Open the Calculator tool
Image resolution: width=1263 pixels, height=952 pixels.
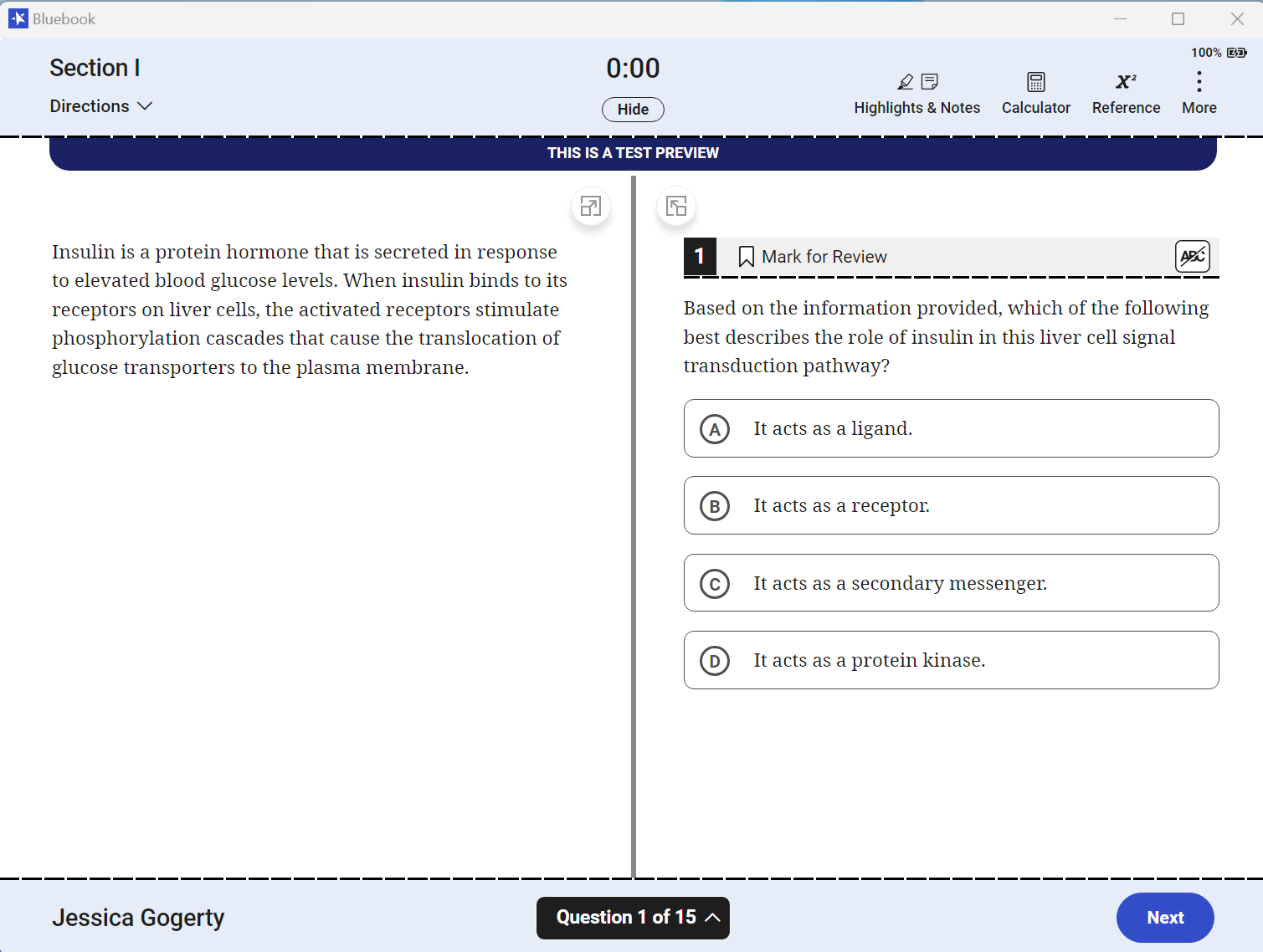point(1035,94)
